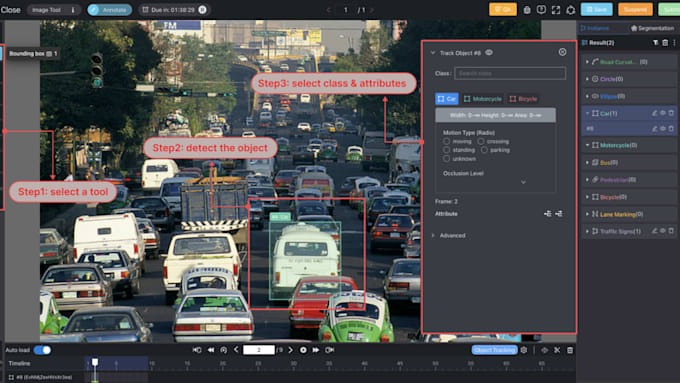The height and width of the screenshot is (383, 680).
Task: Select the moving motion type radio
Action: [446, 141]
